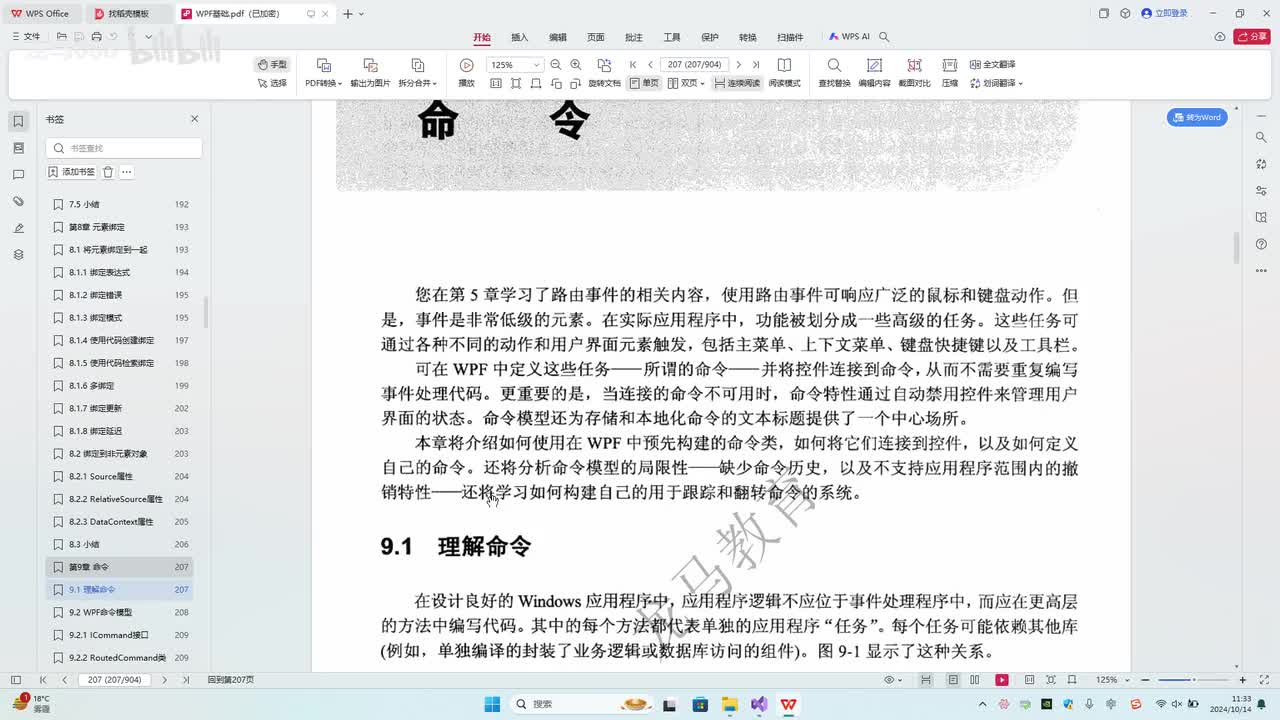Switch to the 插入 ribbon tab

click(x=520, y=37)
